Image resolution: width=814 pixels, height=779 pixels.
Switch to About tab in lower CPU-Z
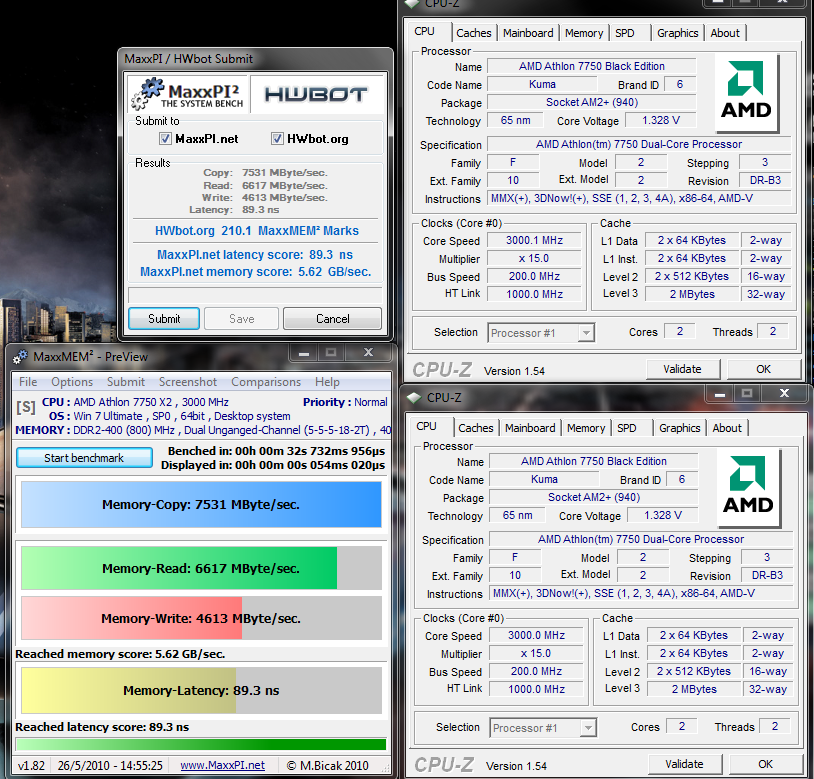point(727,428)
